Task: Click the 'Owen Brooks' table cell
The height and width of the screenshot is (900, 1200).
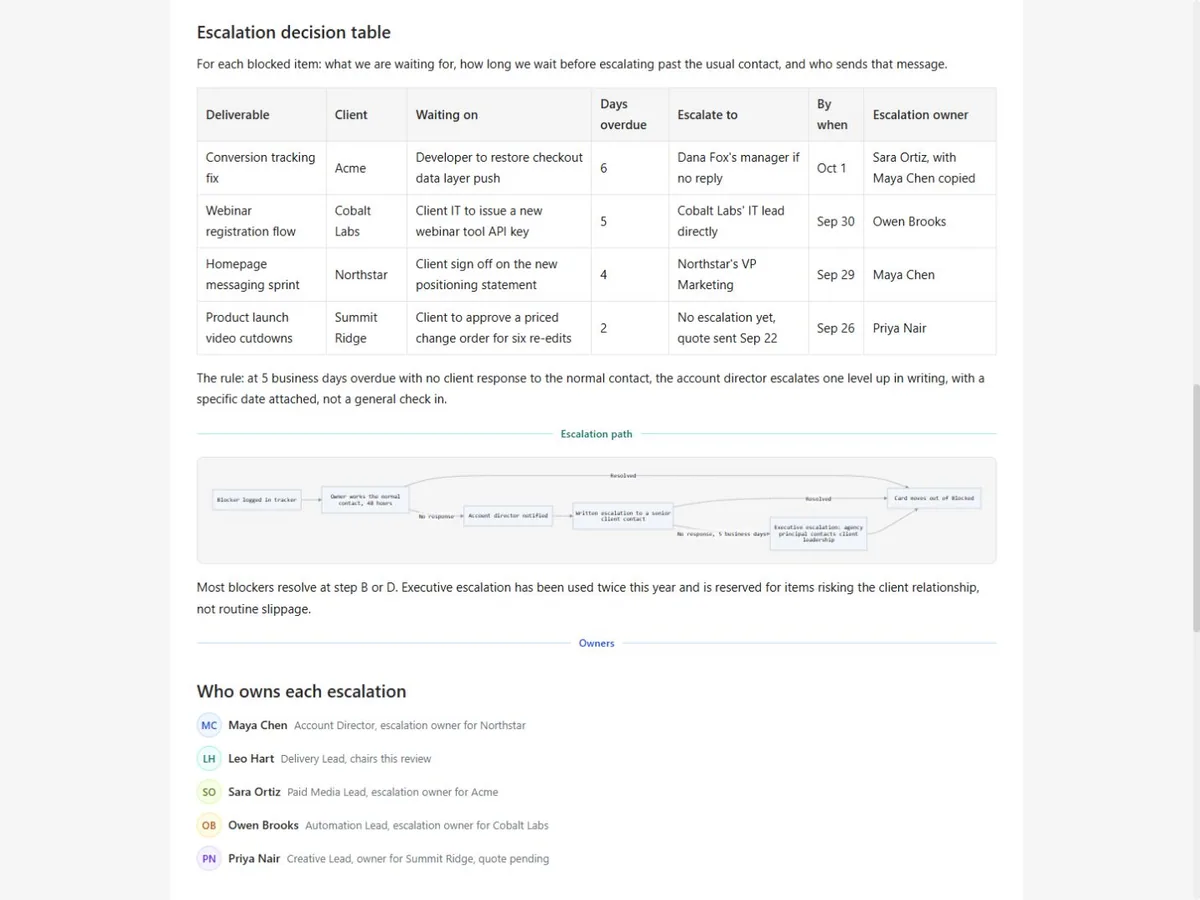Action: (x=930, y=221)
